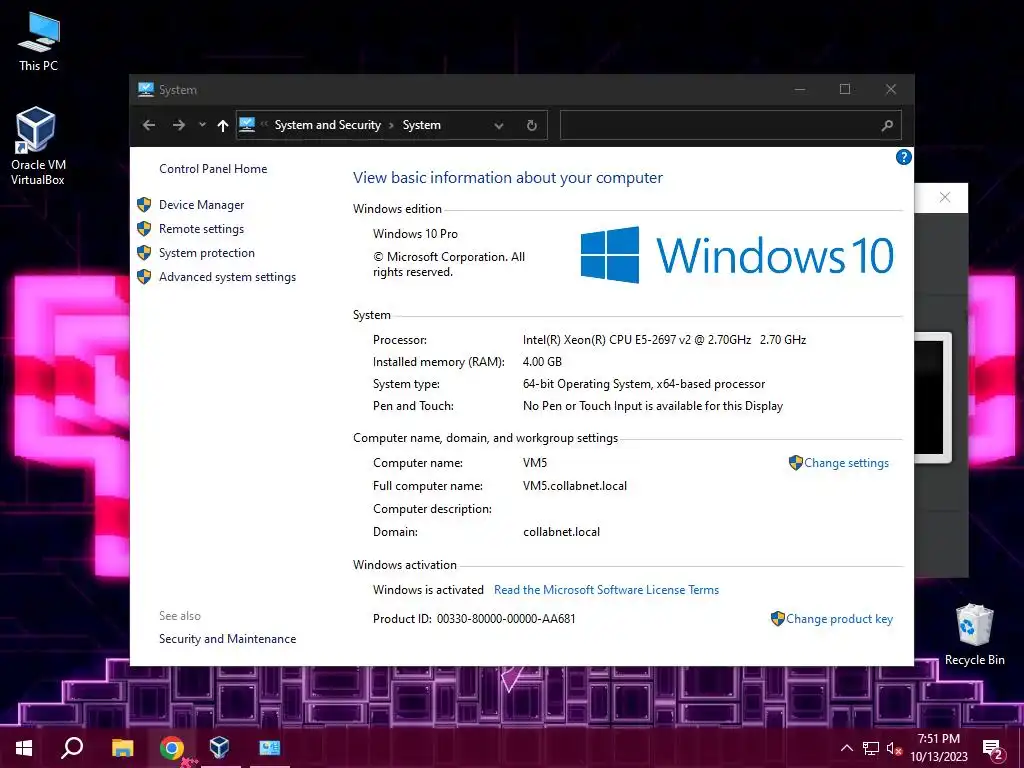Open Remote settings
The width and height of the screenshot is (1024, 768).
click(201, 229)
